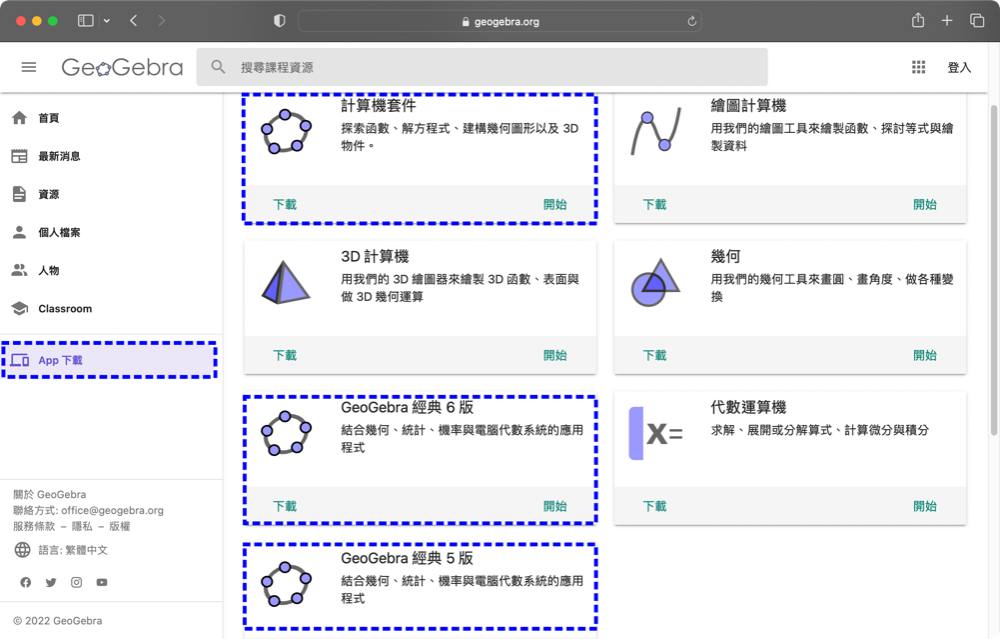Click 開始 for 3D 計算機
1000x639 pixels.
pyautogui.click(x=555, y=355)
